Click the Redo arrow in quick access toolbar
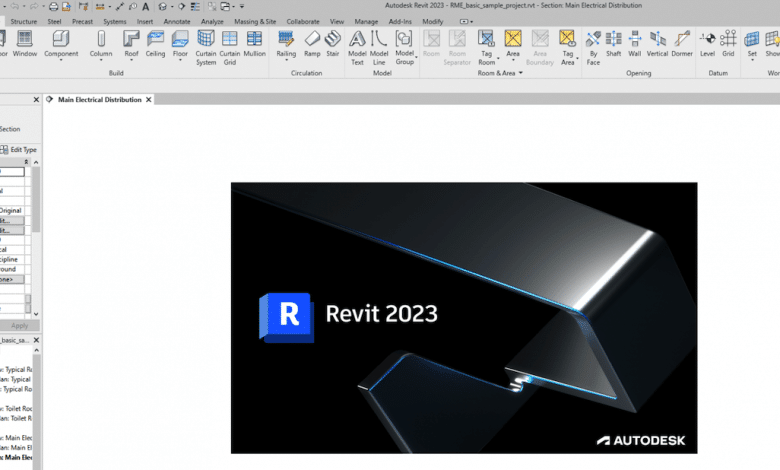Image resolution: width=780 pixels, height=470 pixels. (33, 6)
